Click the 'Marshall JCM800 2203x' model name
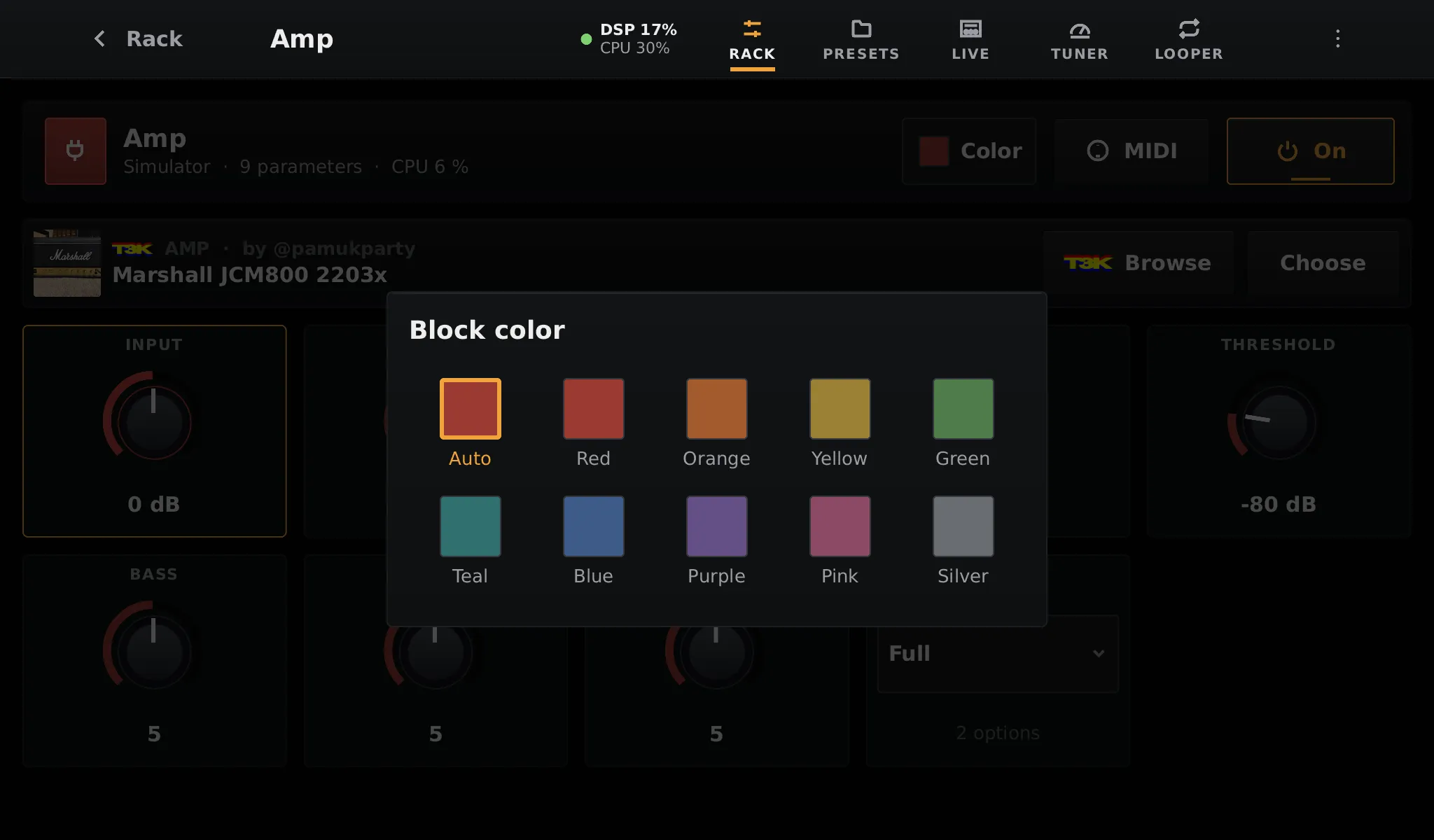Screen dimensions: 1434x840 (x=250, y=275)
